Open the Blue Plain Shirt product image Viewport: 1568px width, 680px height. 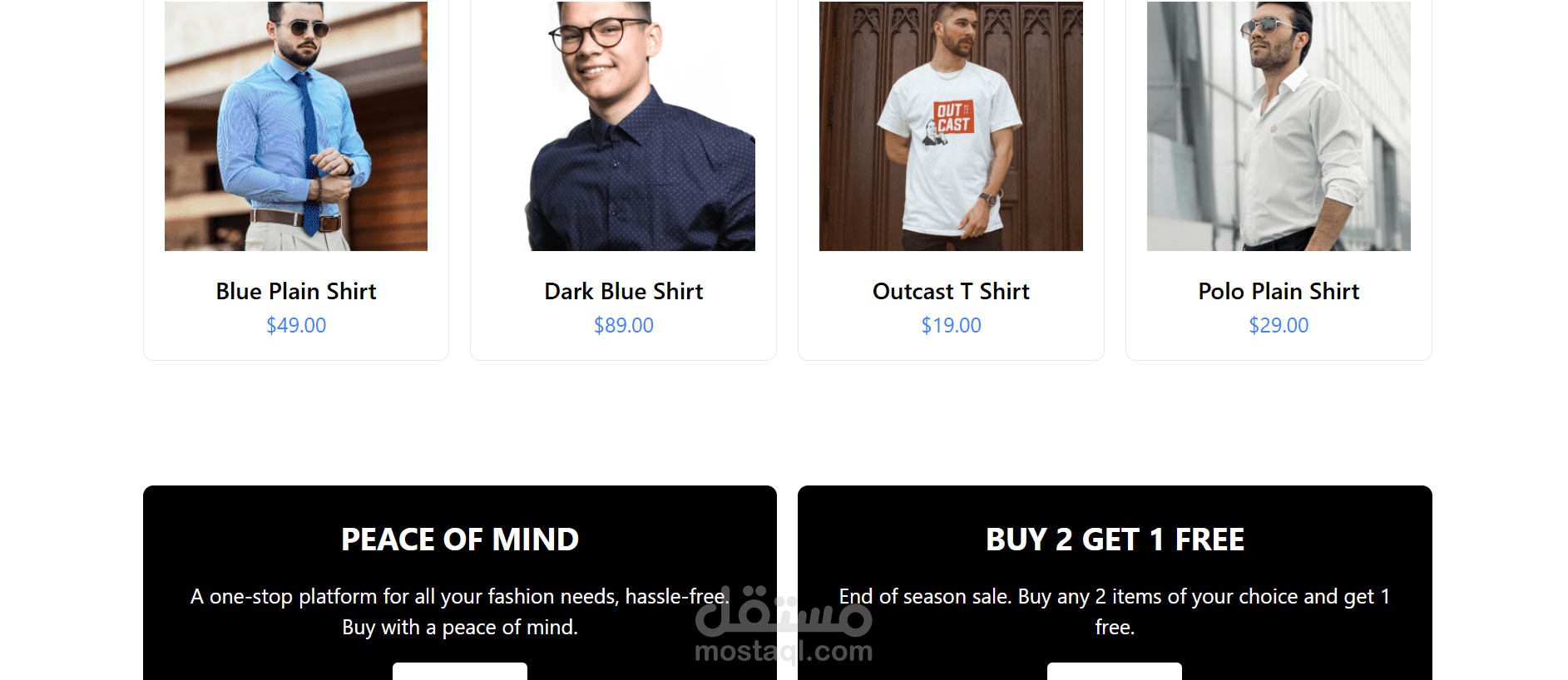point(296,126)
